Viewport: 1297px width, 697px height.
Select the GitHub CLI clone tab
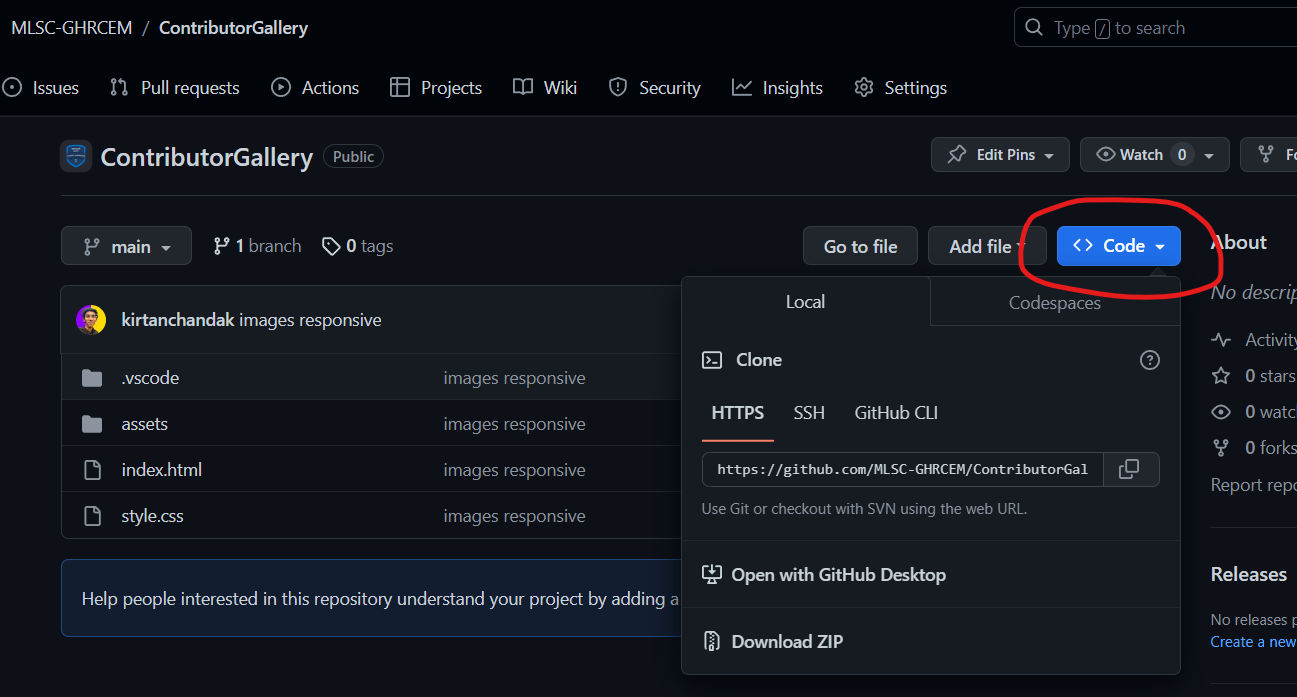coord(896,413)
